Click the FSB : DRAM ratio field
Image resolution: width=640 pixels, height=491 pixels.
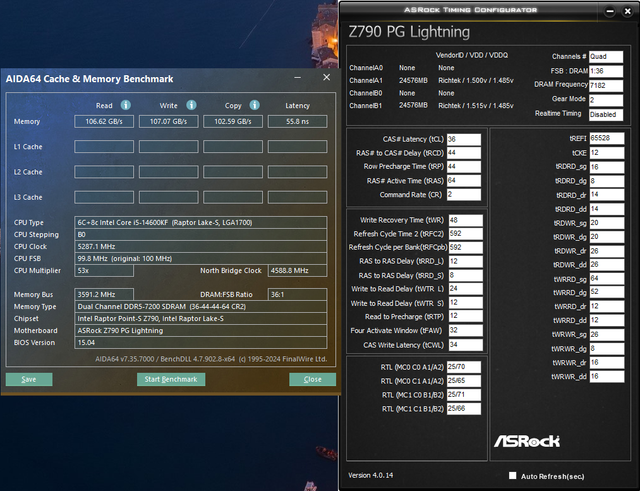point(606,71)
